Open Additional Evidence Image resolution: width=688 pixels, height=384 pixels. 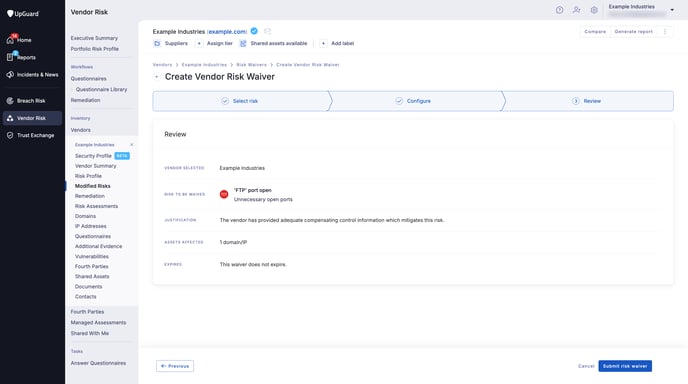pos(99,247)
